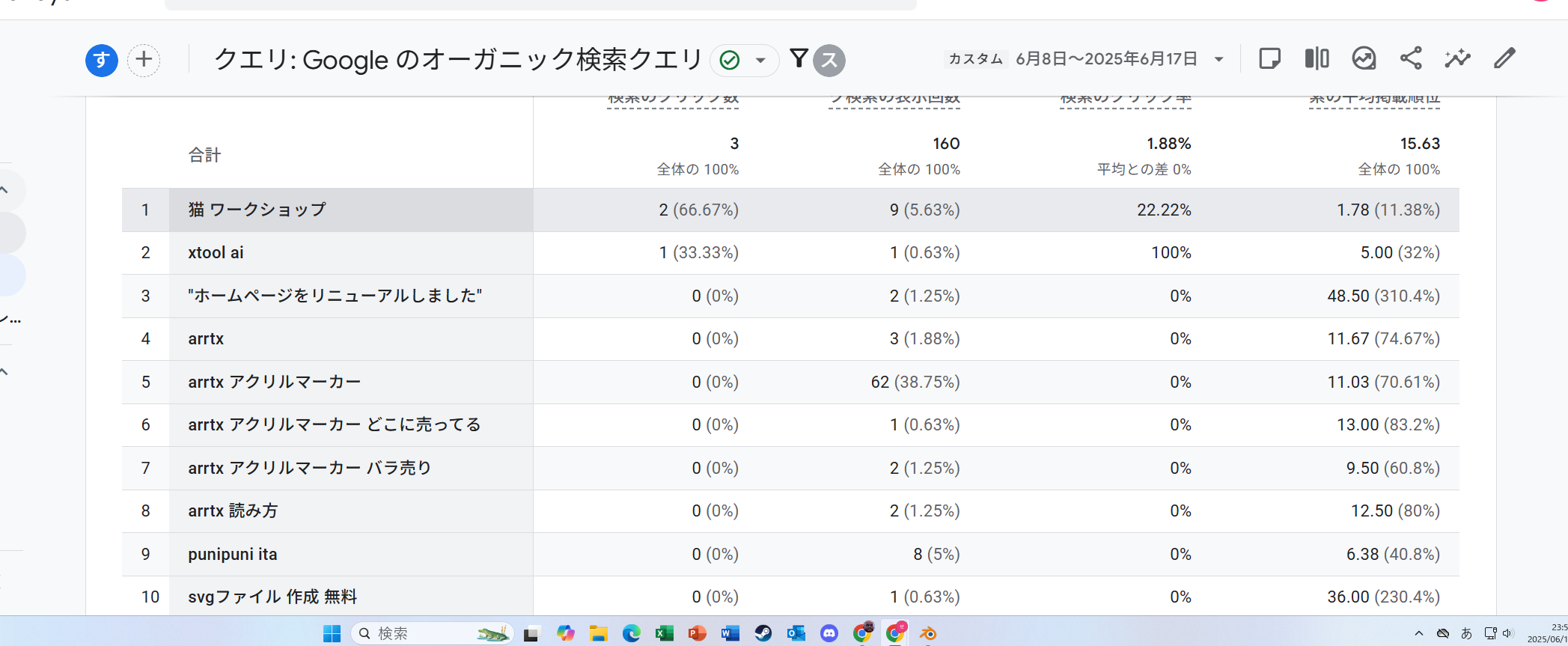Click the total CTR value 1.88%
This screenshot has height=646, width=1568.
1168,143
